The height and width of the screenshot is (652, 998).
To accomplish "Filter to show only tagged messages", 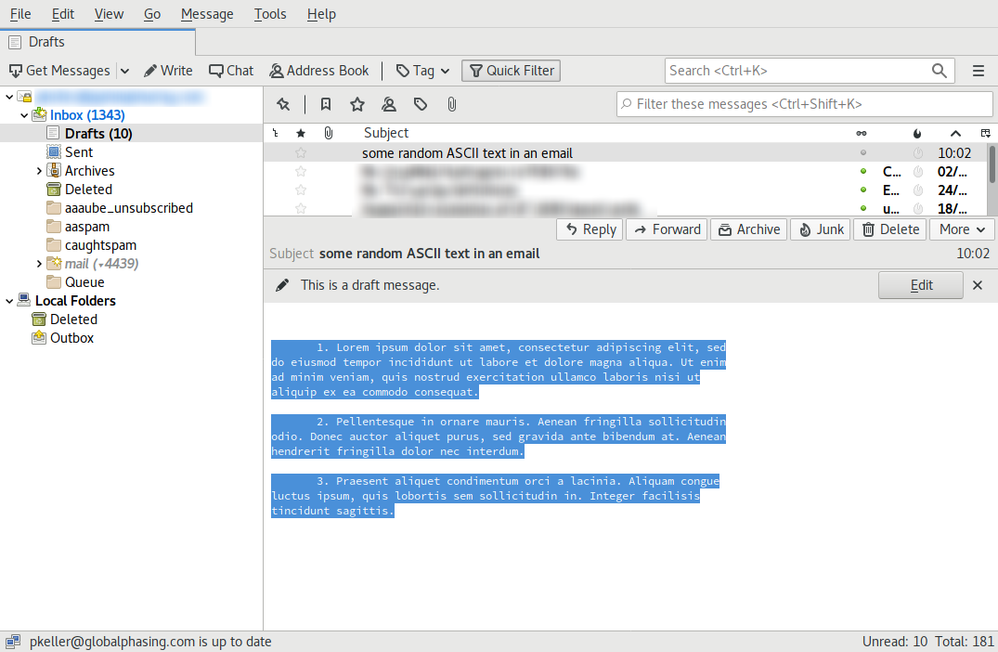I will [420, 104].
